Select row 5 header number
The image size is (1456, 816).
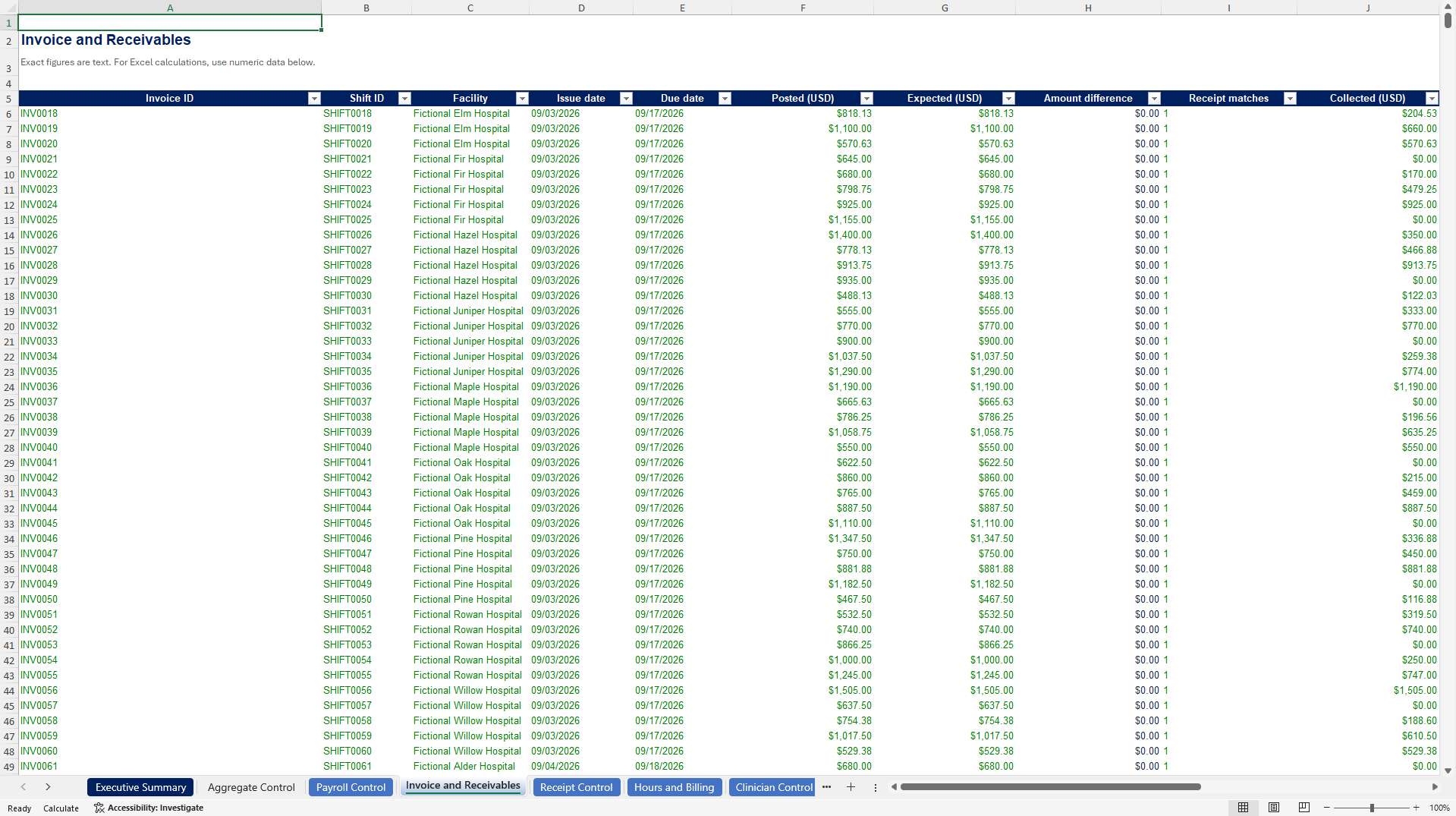point(8,99)
